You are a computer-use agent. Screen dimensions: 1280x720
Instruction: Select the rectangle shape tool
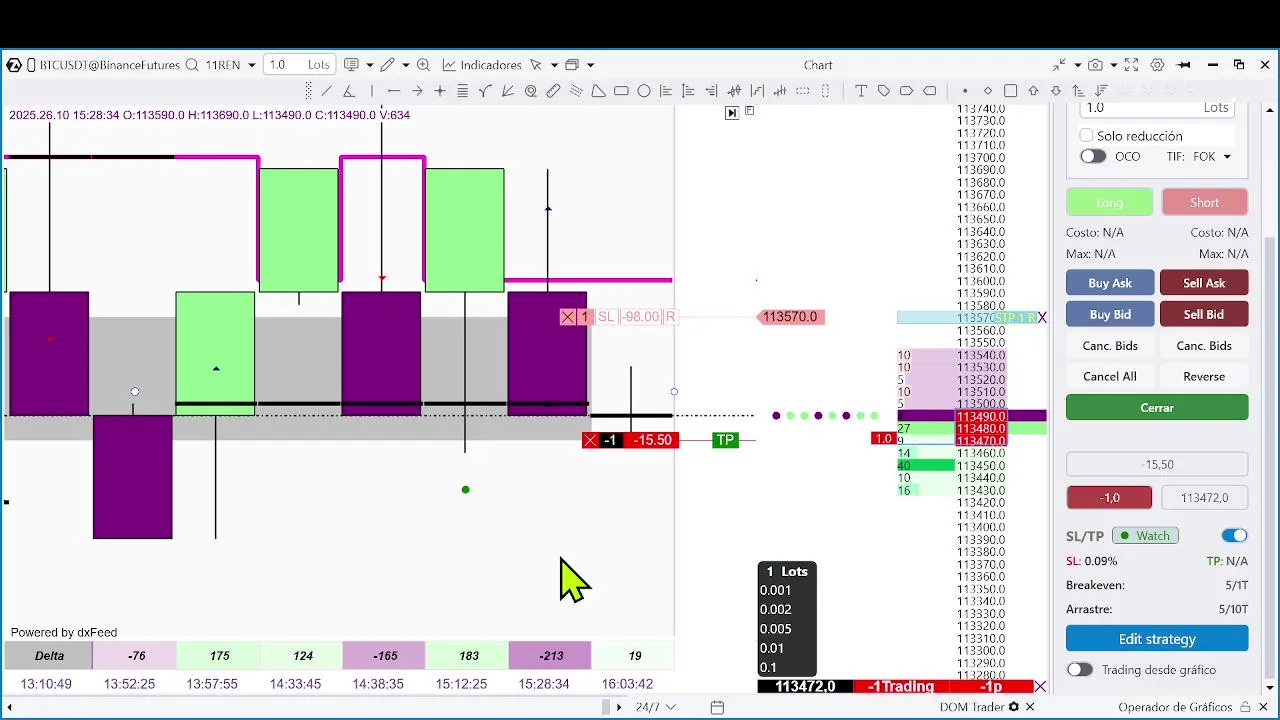621,91
